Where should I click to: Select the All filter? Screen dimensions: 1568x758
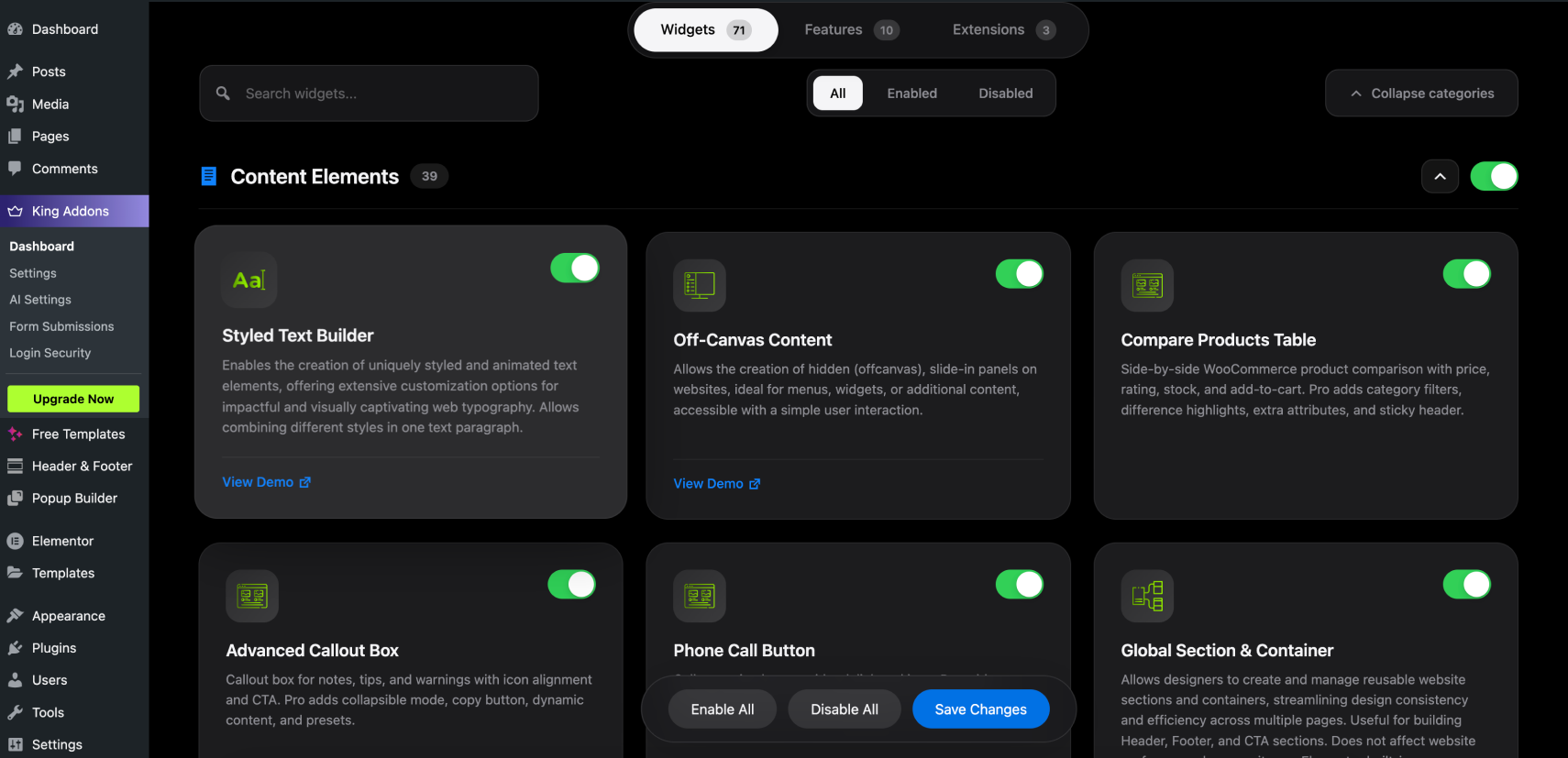(838, 93)
